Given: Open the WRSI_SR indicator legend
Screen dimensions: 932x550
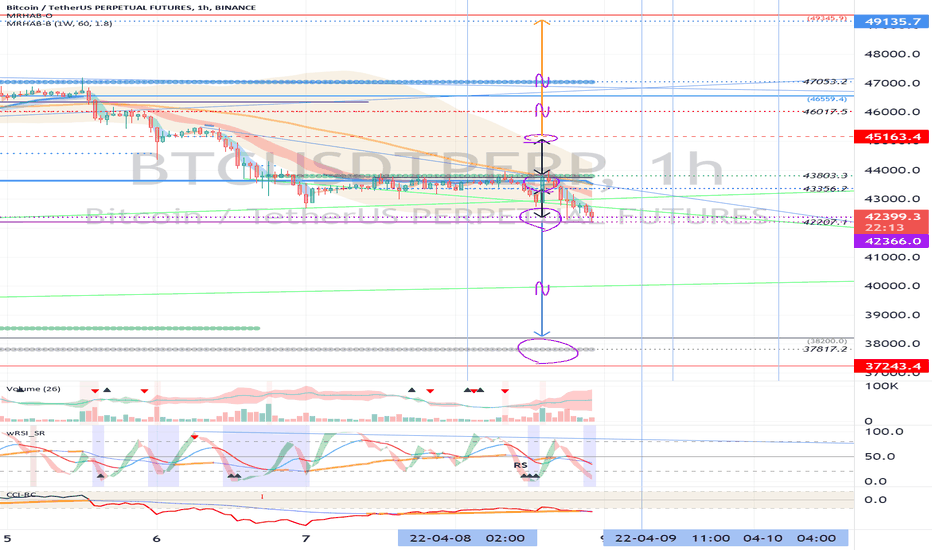Looking at the screenshot, I should 26,433.
